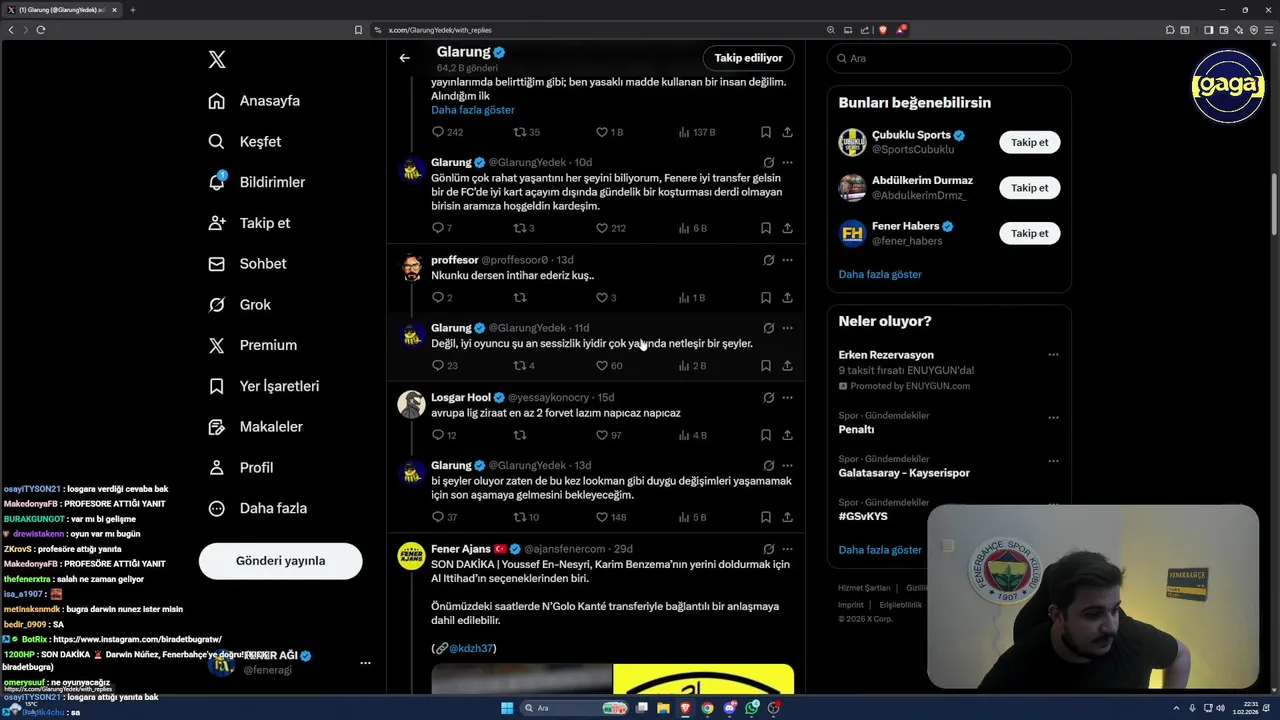Share the Gönlüm çok rahat post
This screenshot has height=720, width=1280.
pos(788,228)
